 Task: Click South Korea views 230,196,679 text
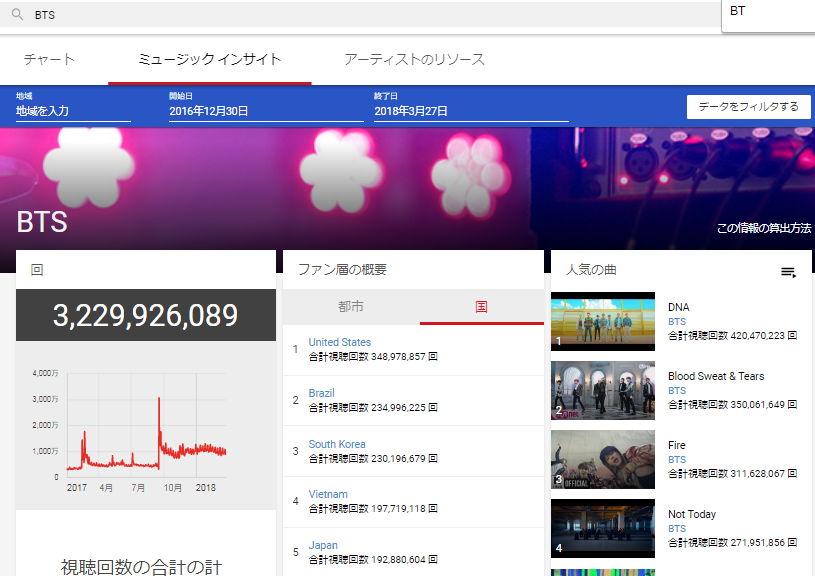coord(373,459)
